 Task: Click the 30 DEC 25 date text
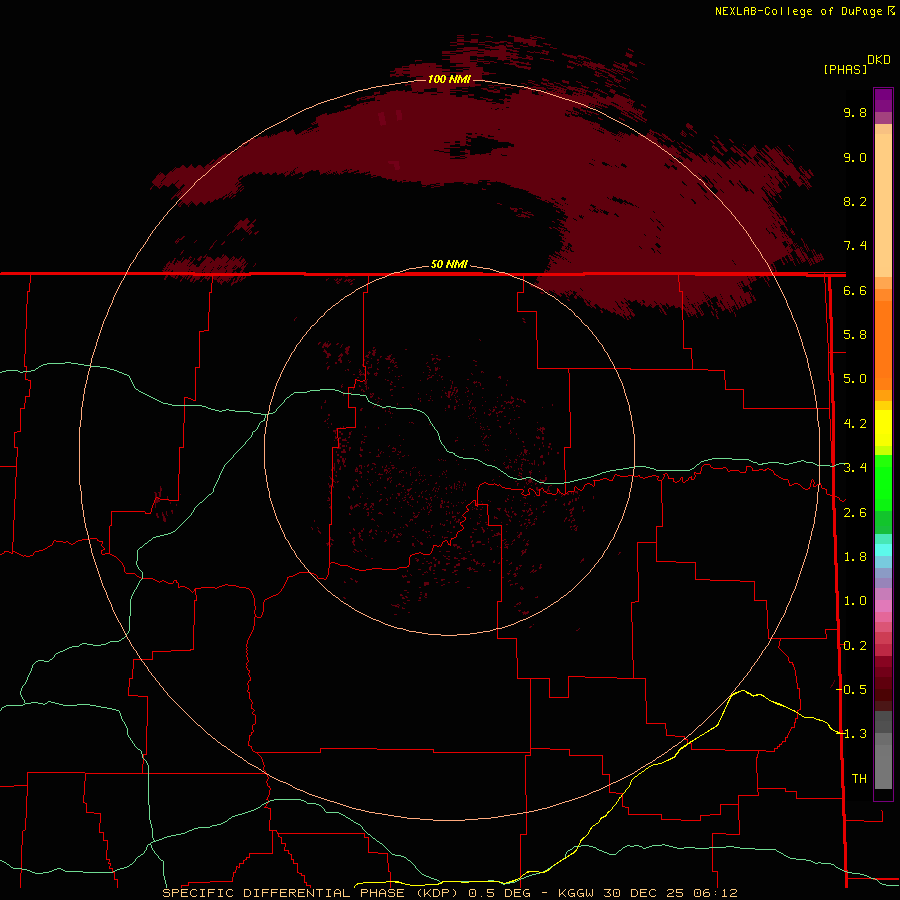[643, 893]
